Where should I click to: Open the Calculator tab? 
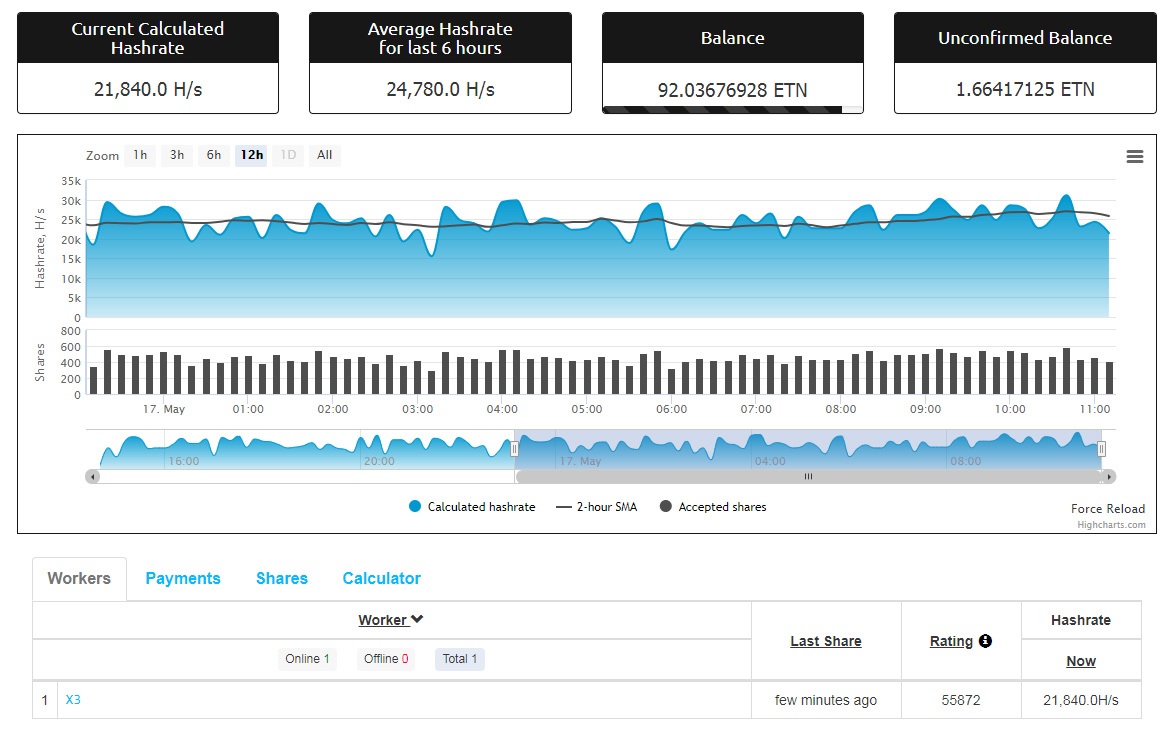(x=381, y=579)
